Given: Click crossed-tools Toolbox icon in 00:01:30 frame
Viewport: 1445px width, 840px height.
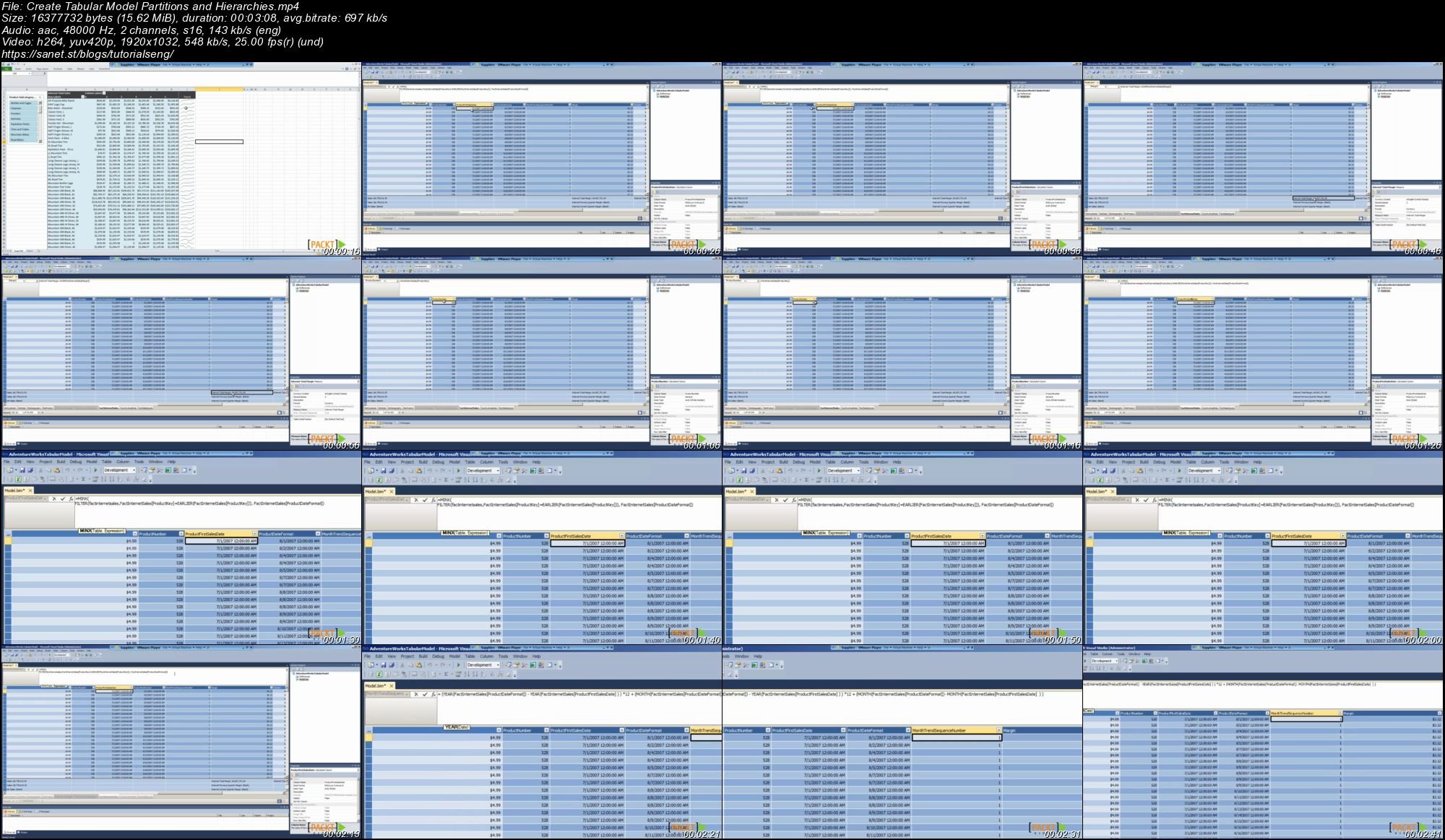Looking at the screenshot, I should (x=160, y=470).
